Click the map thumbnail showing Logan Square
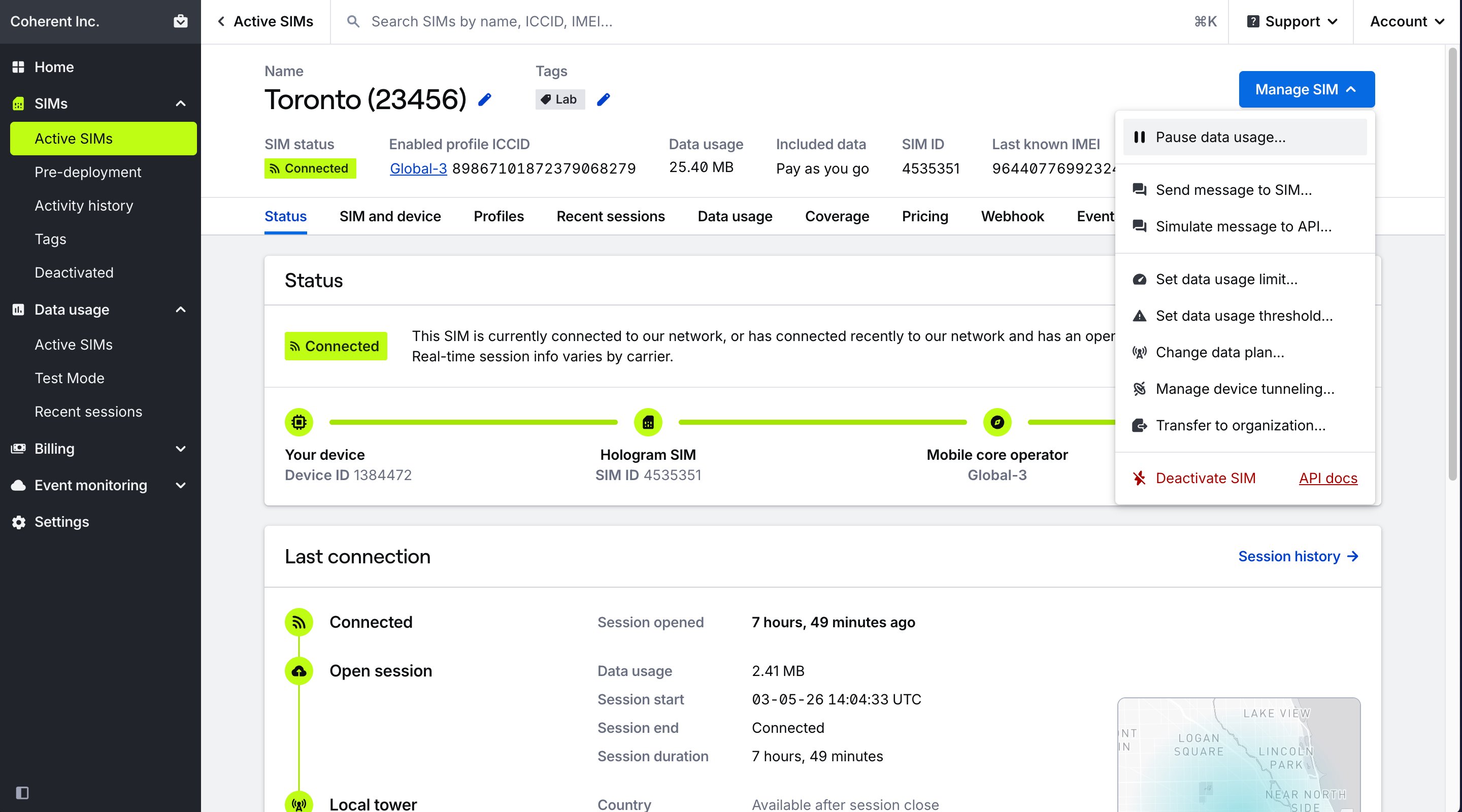 point(1239,755)
